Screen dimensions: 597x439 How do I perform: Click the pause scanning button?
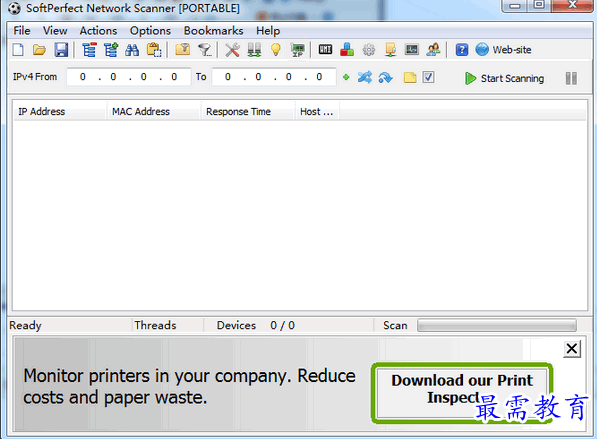pos(571,78)
